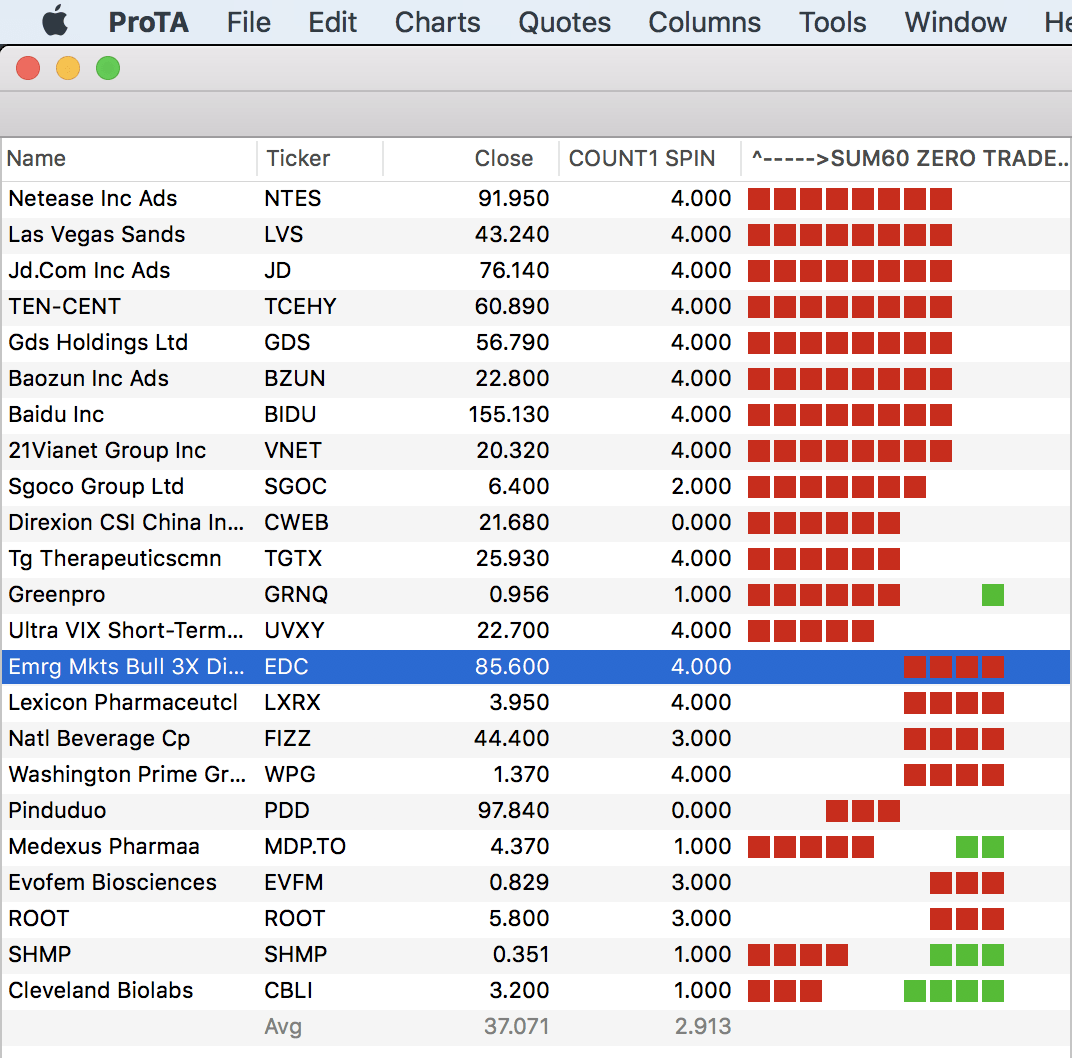Select the Ultra VIX Short-Term UVXY row
Image resolution: width=1072 pixels, height=1058 pixels.
(125, 630)
